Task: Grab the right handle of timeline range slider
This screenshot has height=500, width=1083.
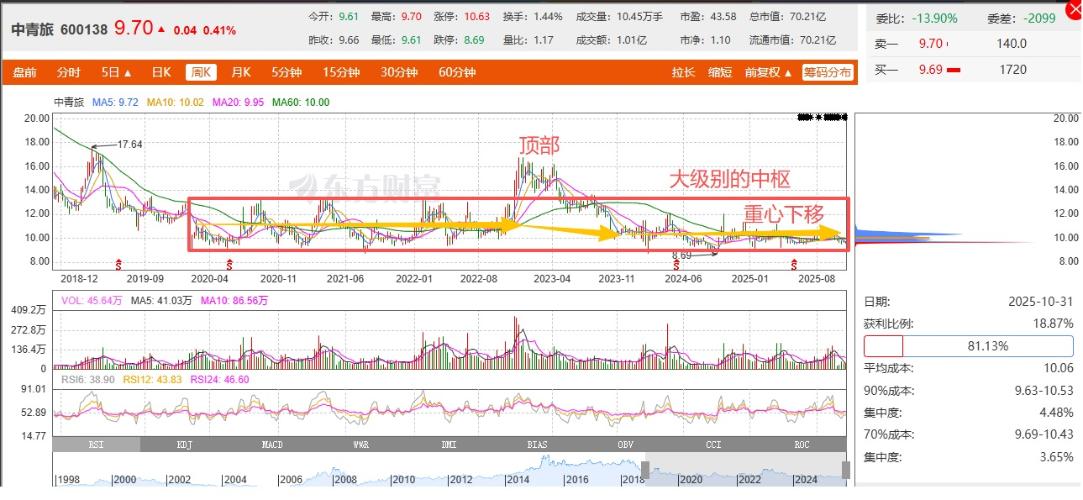Action: [x=845, y=470]
